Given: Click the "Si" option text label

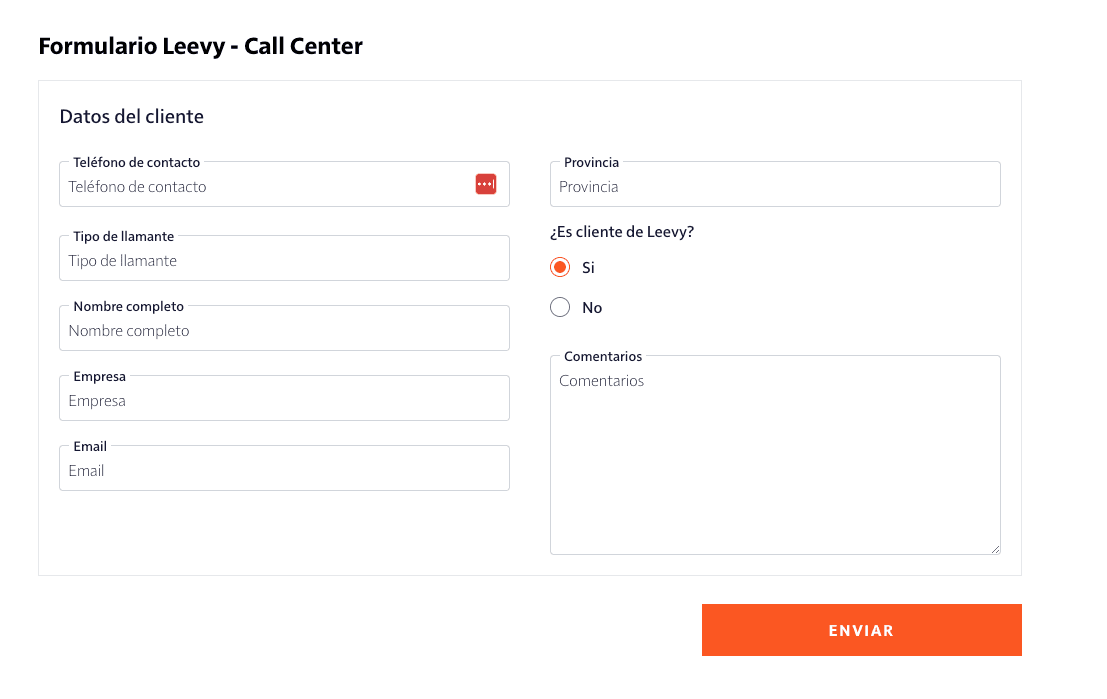Looking at the screenshot, I should tap(588, 268).
